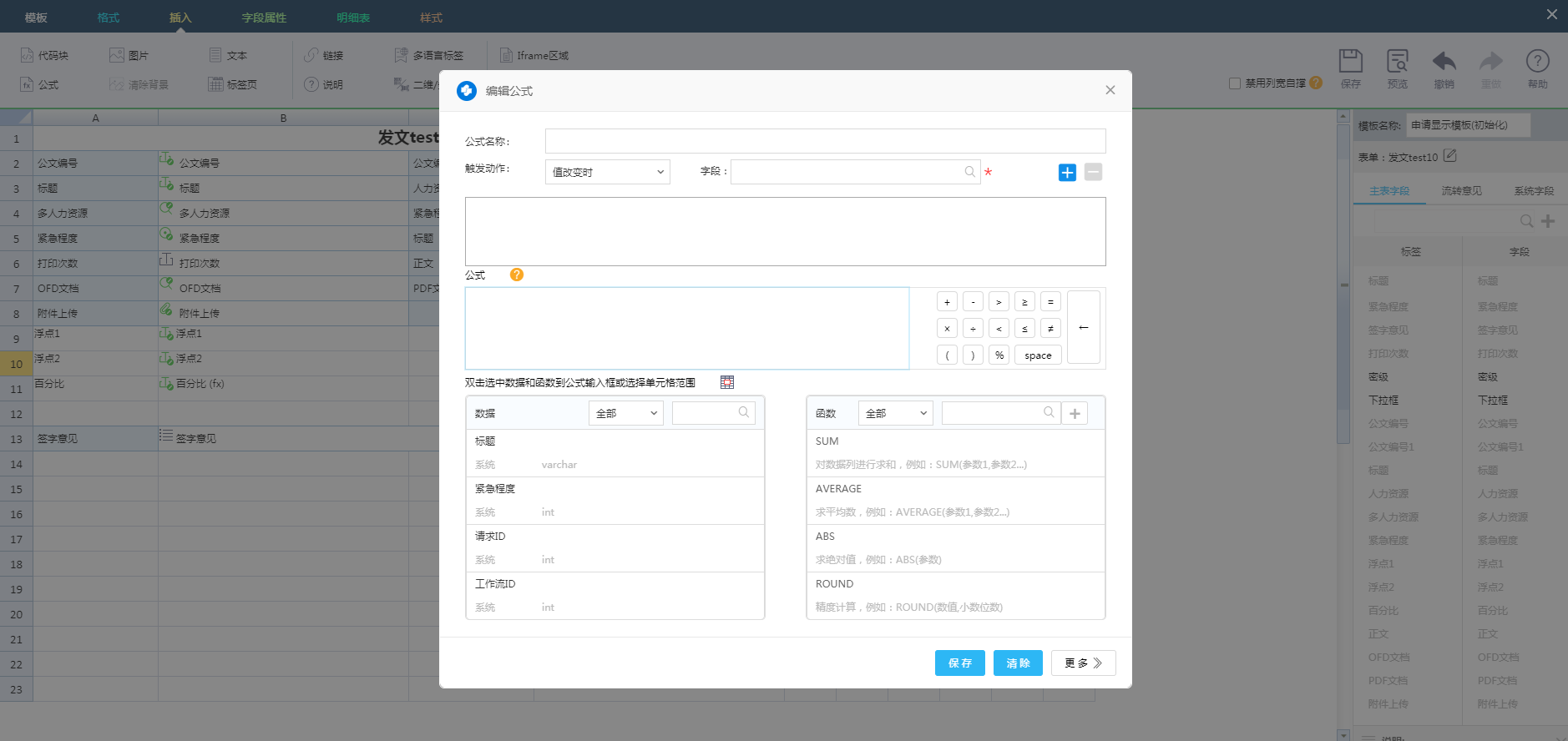Click the plus icon beside function search

tap(1075, 413)
